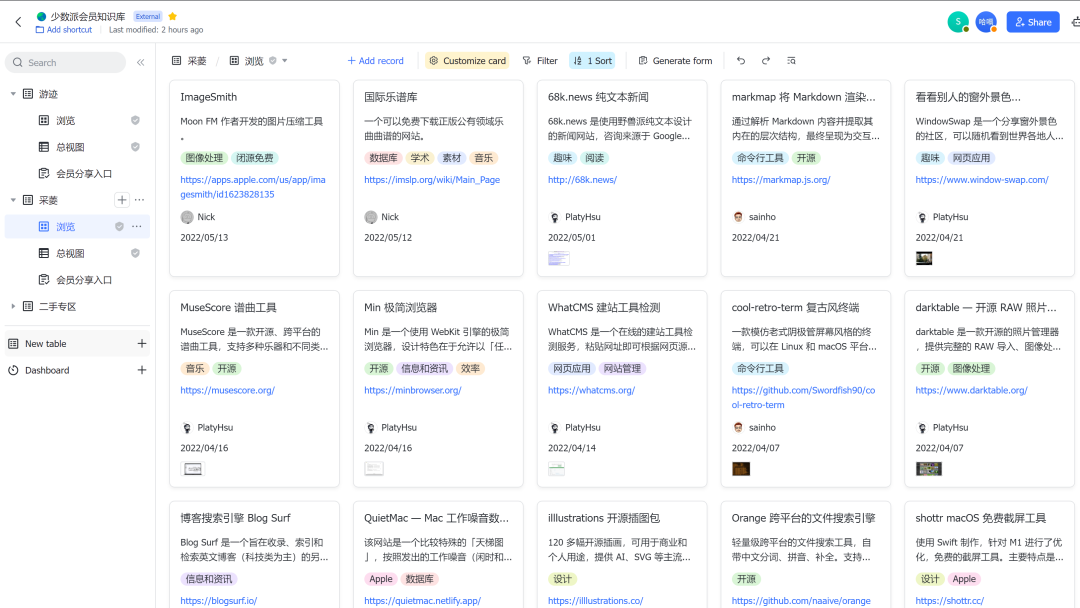Click plus icon next to New table
The width and height of the screenshot is (1080, 608).
(x=141, y=344)
